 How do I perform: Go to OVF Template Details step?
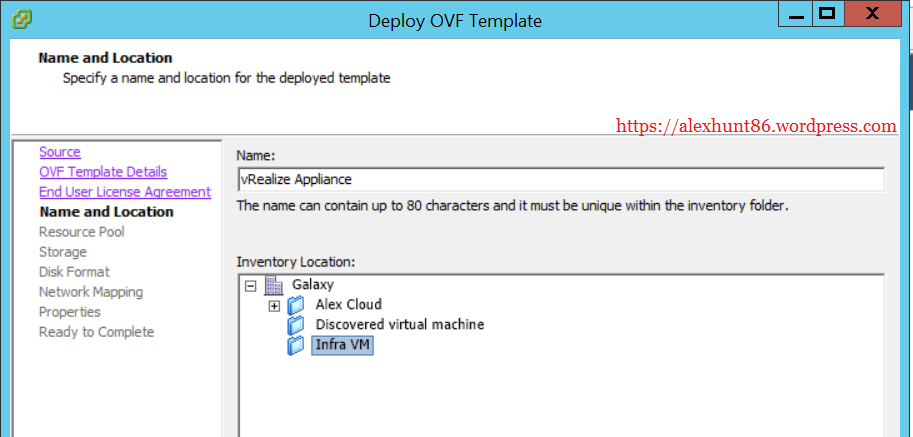[103, 172]
